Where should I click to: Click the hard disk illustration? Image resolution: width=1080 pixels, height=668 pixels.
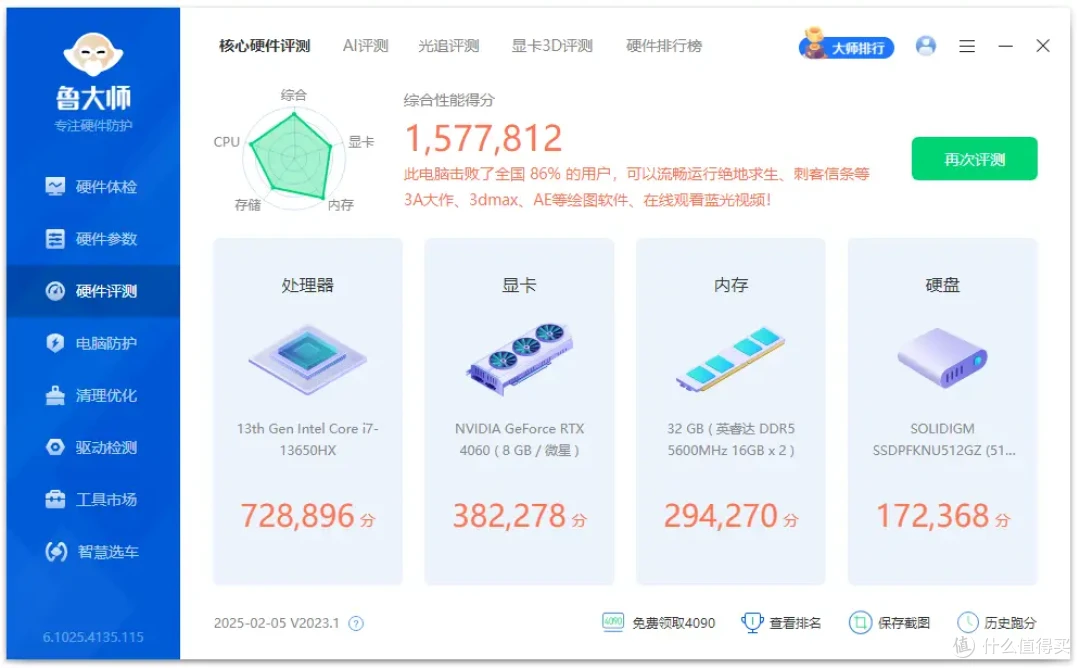(x=942, y=357)
